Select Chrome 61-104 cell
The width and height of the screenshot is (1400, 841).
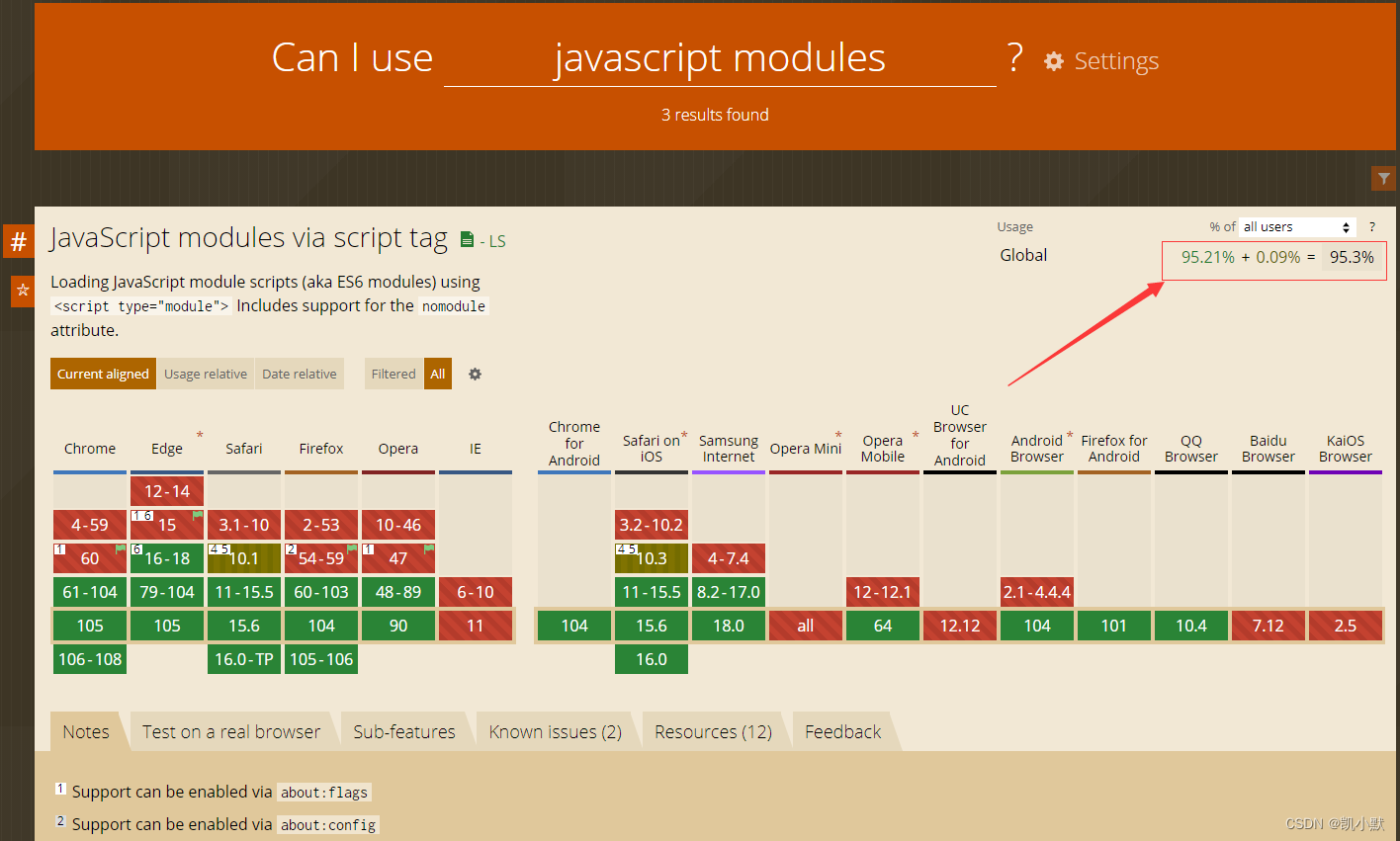pos(90,592)
